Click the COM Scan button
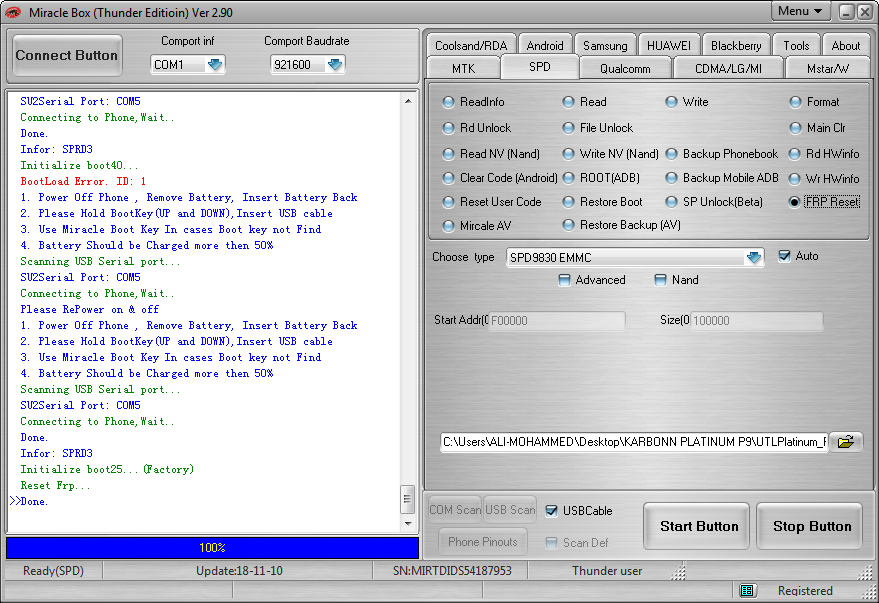Image resolution: width=879 pixels, height=603 pixels. tap(454, 509)
